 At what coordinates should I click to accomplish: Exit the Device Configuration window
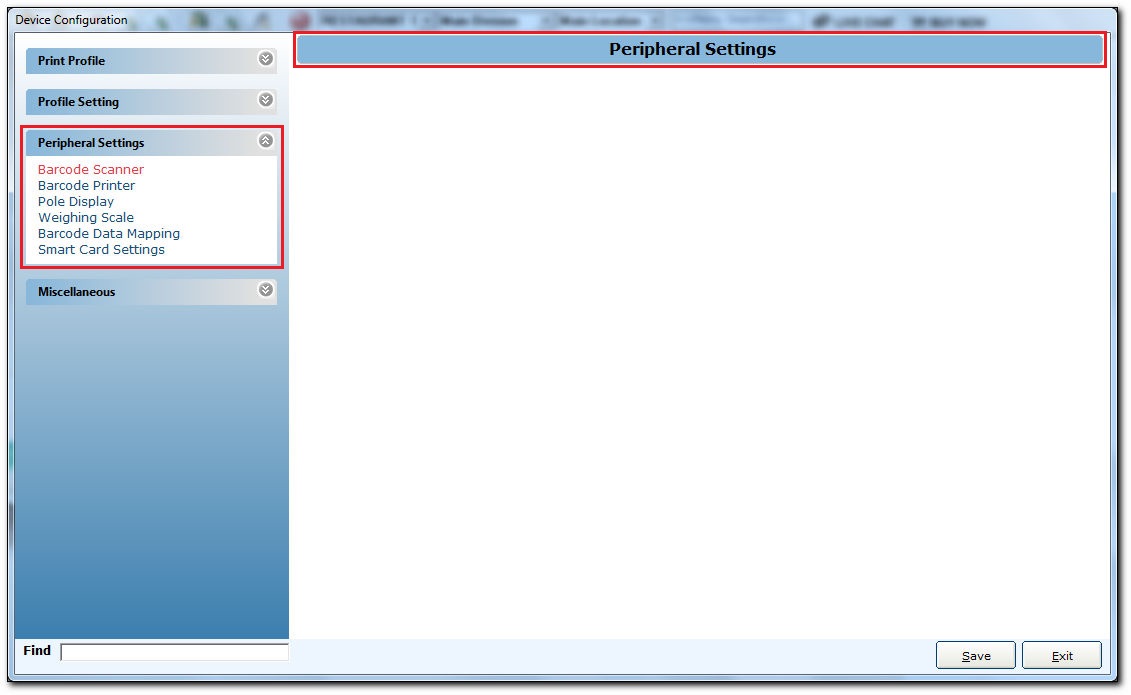pyautogui.click(x=1062, y=655)
